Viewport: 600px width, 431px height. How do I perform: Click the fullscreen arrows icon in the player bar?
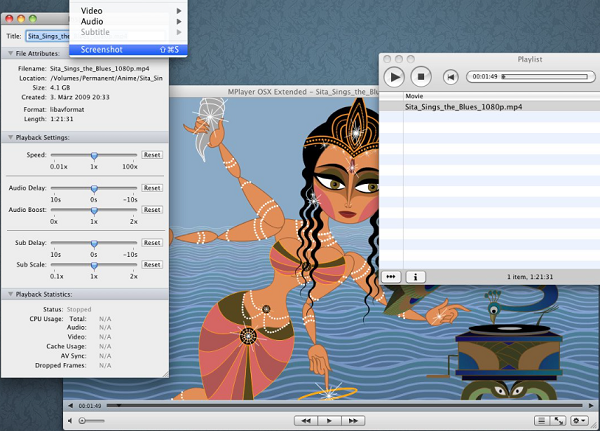pos(559,421)
